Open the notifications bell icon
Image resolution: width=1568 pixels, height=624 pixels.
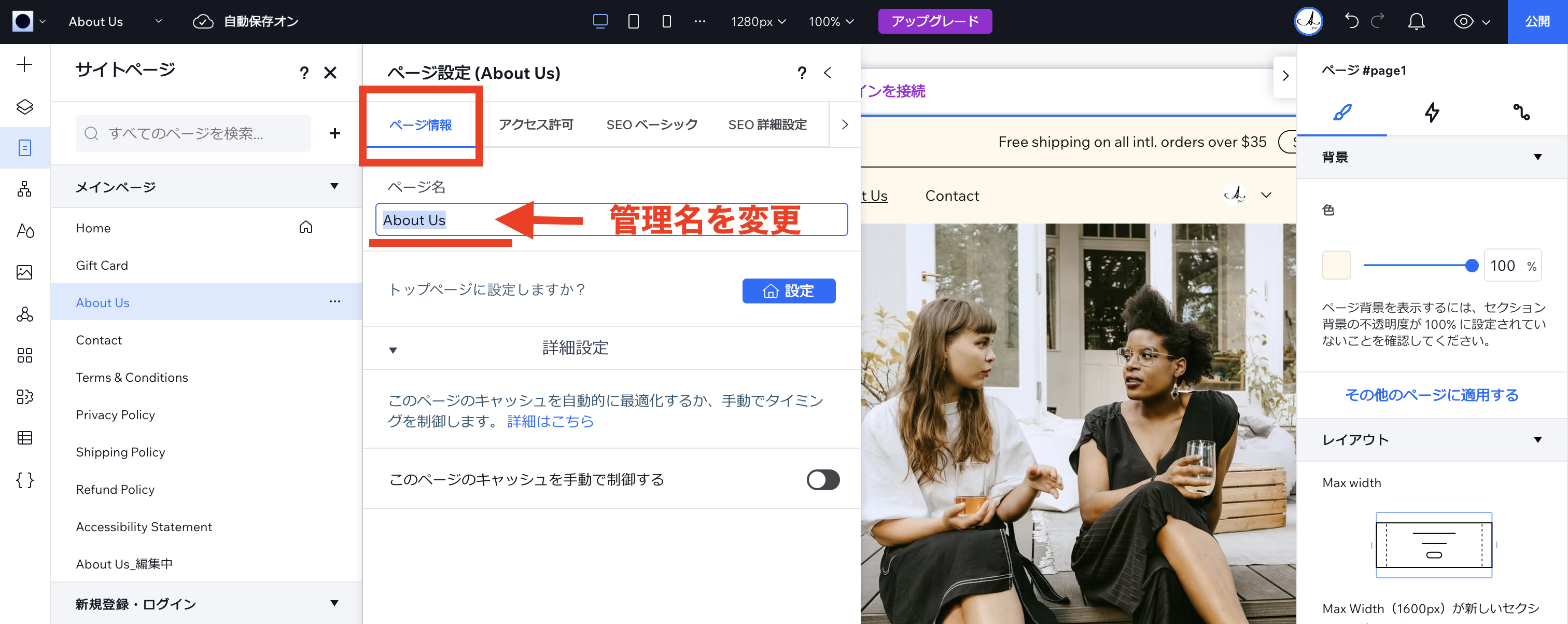point(1416,21)
